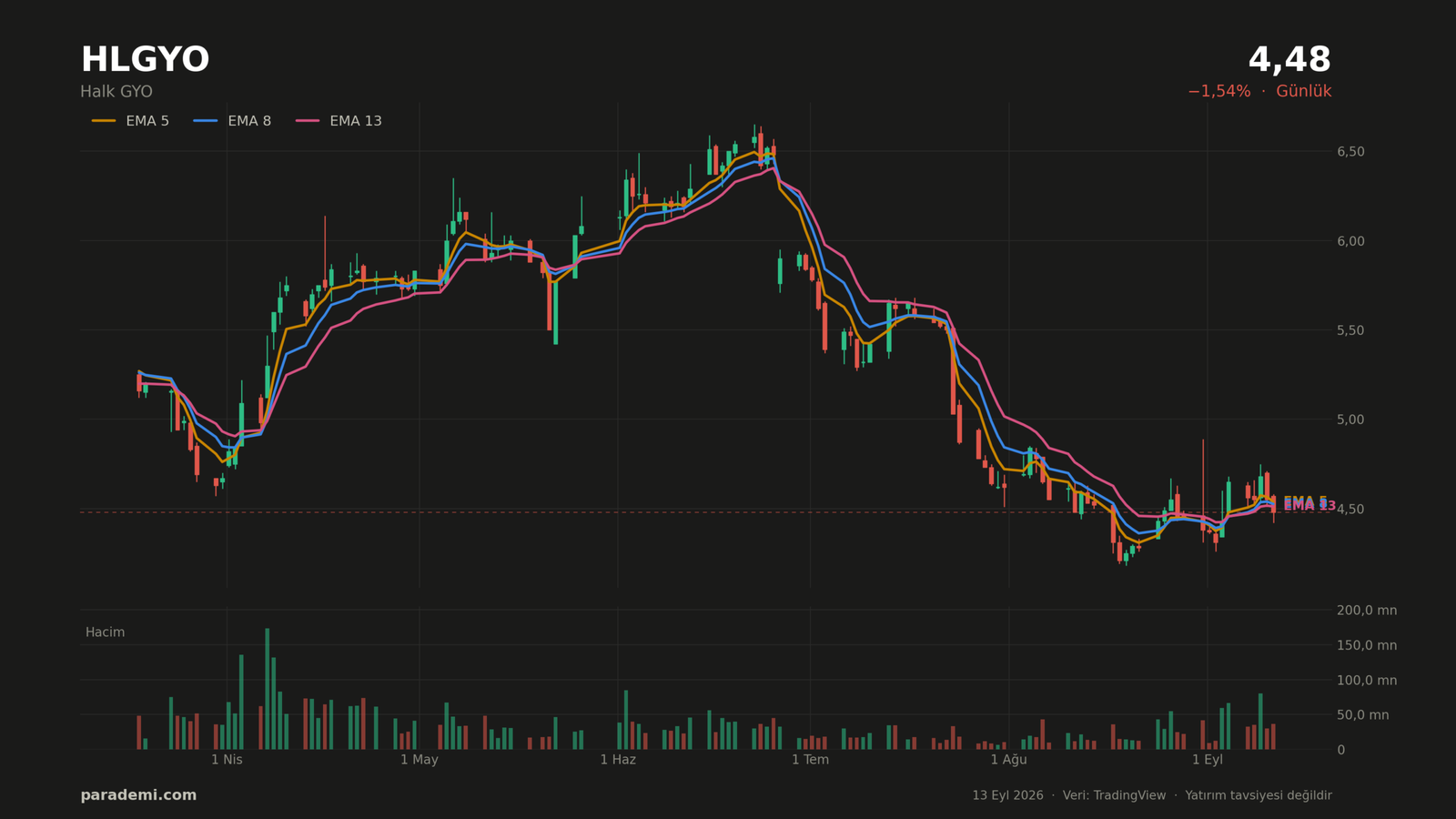This screenshot has height=819, width=1456.
Task: Click the EMA 13 legend entry
Action: coord(339,121)
